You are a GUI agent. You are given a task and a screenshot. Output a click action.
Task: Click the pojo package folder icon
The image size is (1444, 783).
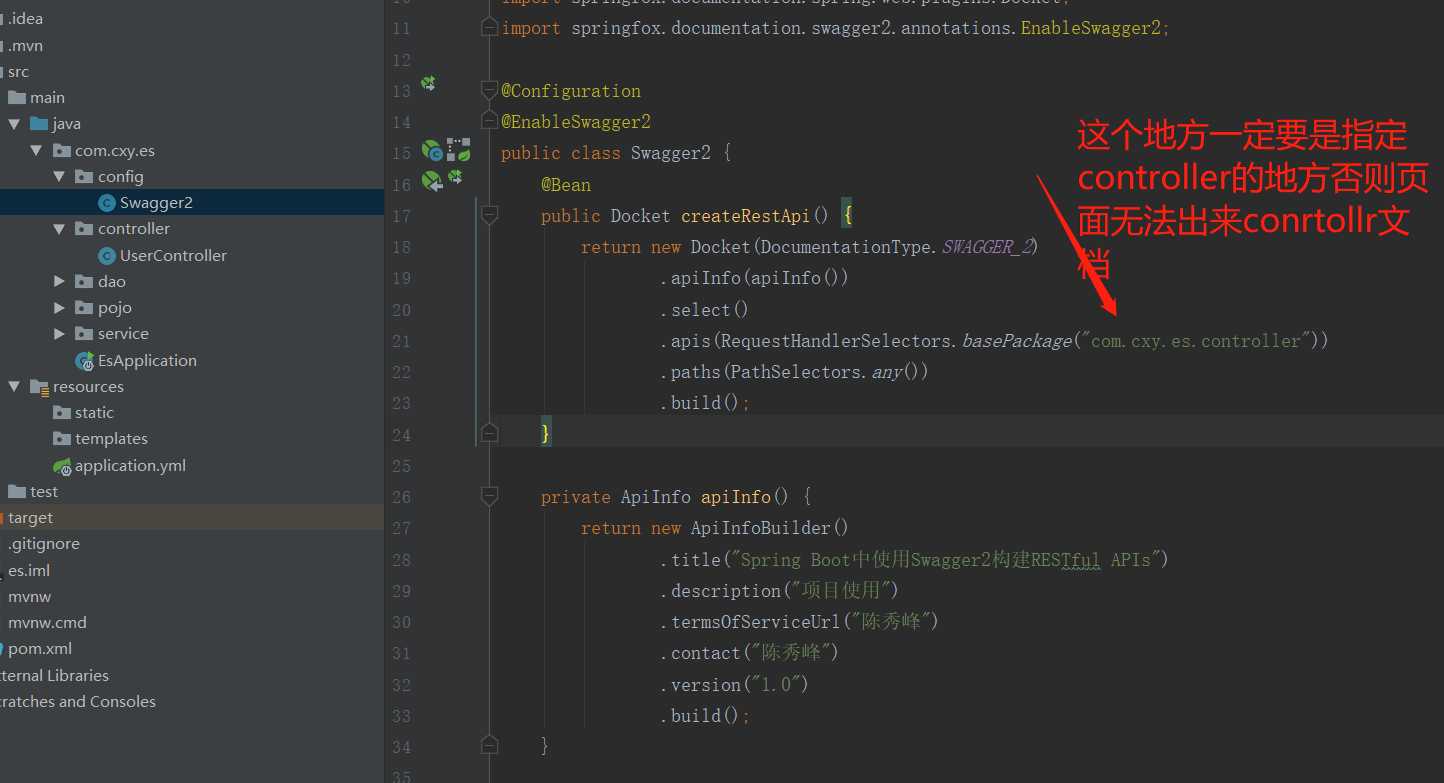click(x=84, y=307)
